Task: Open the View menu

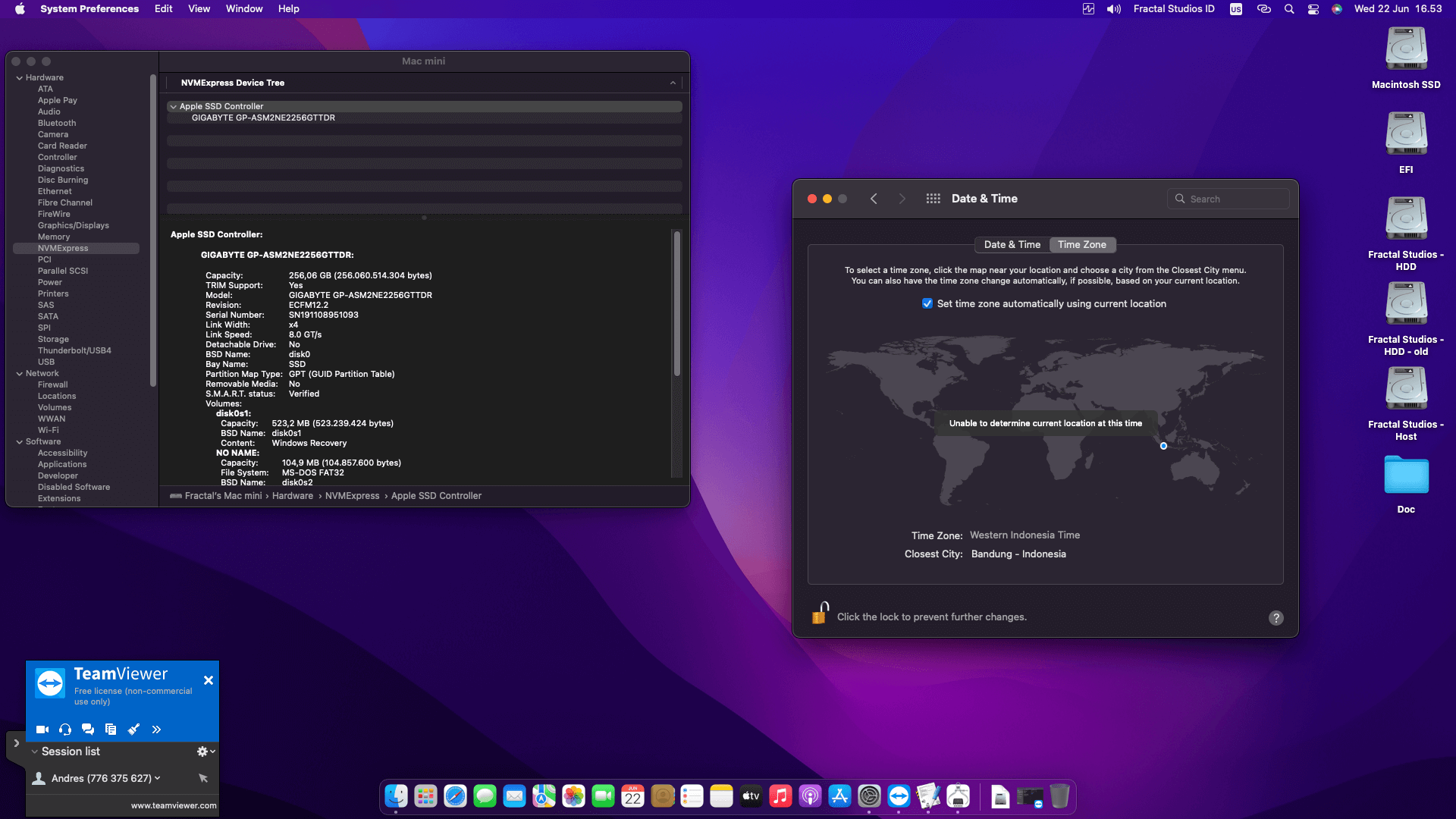Action: coord(199,9)
